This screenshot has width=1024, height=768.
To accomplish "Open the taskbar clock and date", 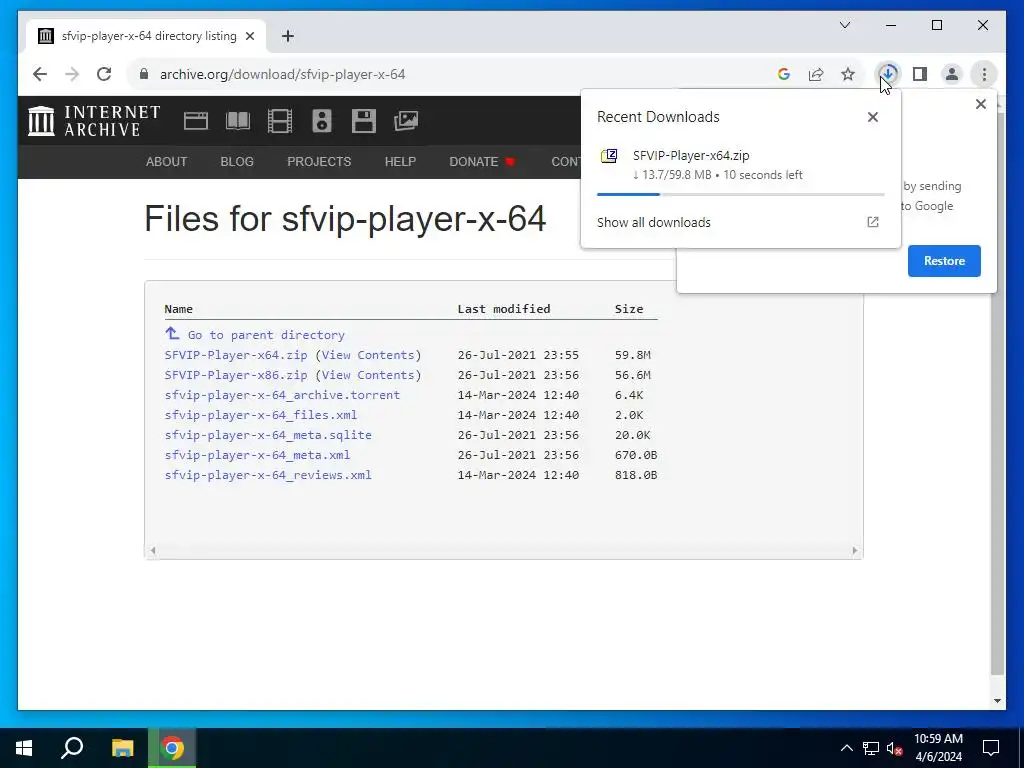I will [x=938, y=748].
